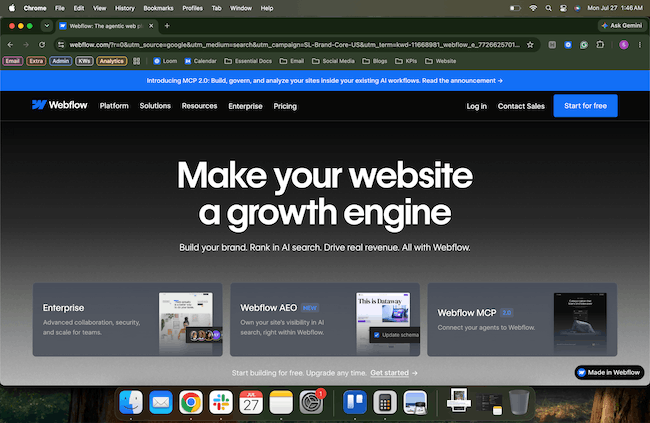Open the Bookmarks menu
The height and width of the screenshot is (423, 650).
click(x=158, y=8)
